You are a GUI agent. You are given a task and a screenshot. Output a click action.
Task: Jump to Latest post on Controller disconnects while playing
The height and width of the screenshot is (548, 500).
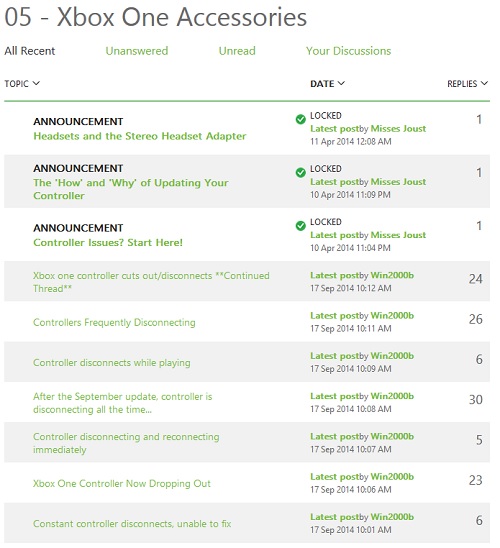pyautogui.click(x=334, y=356)
